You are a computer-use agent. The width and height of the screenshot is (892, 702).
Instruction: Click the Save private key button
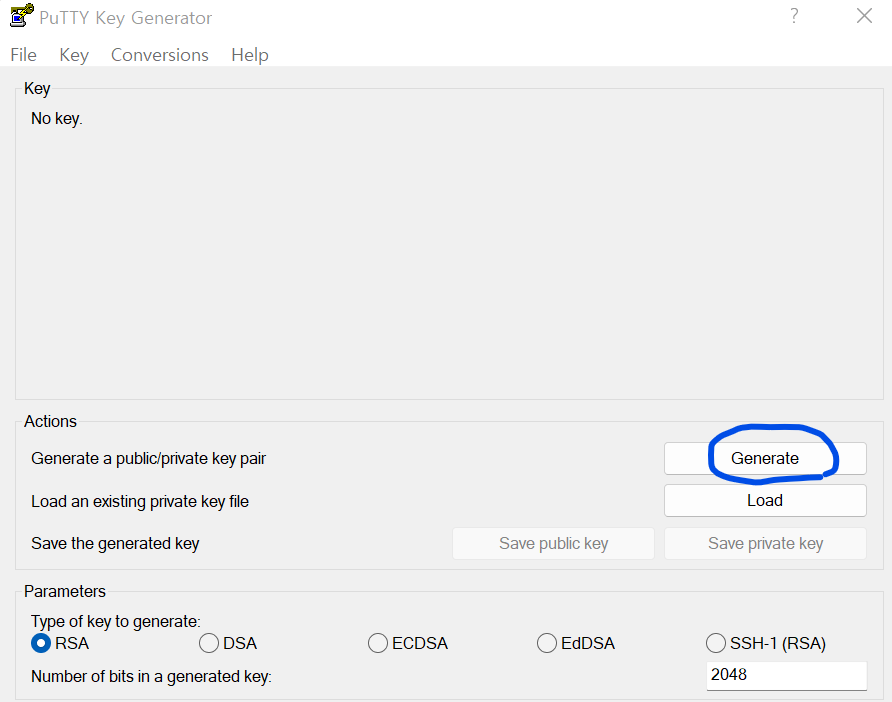click(765, 543)
